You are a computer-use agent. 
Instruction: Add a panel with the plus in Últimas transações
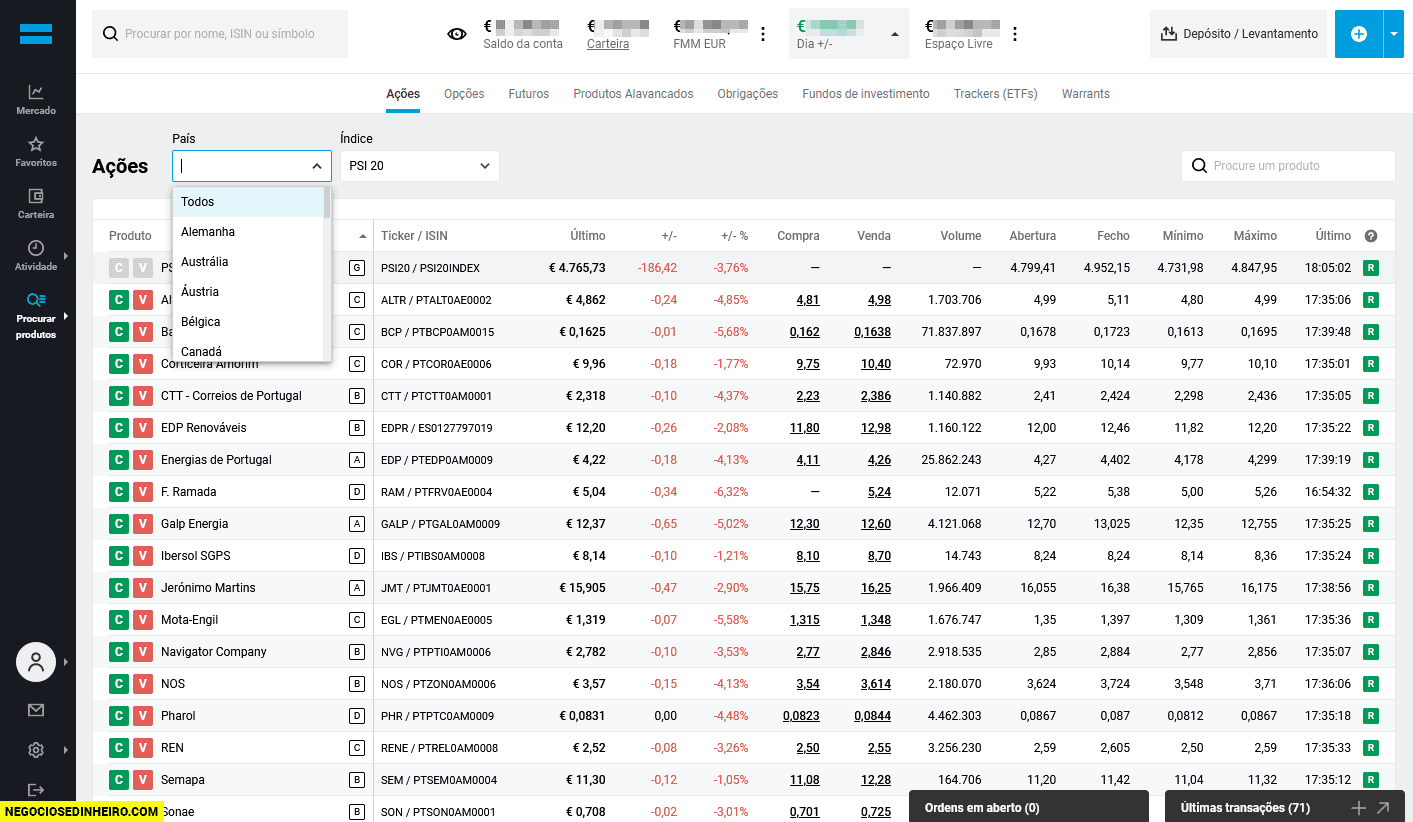(x=1358, y=808)
